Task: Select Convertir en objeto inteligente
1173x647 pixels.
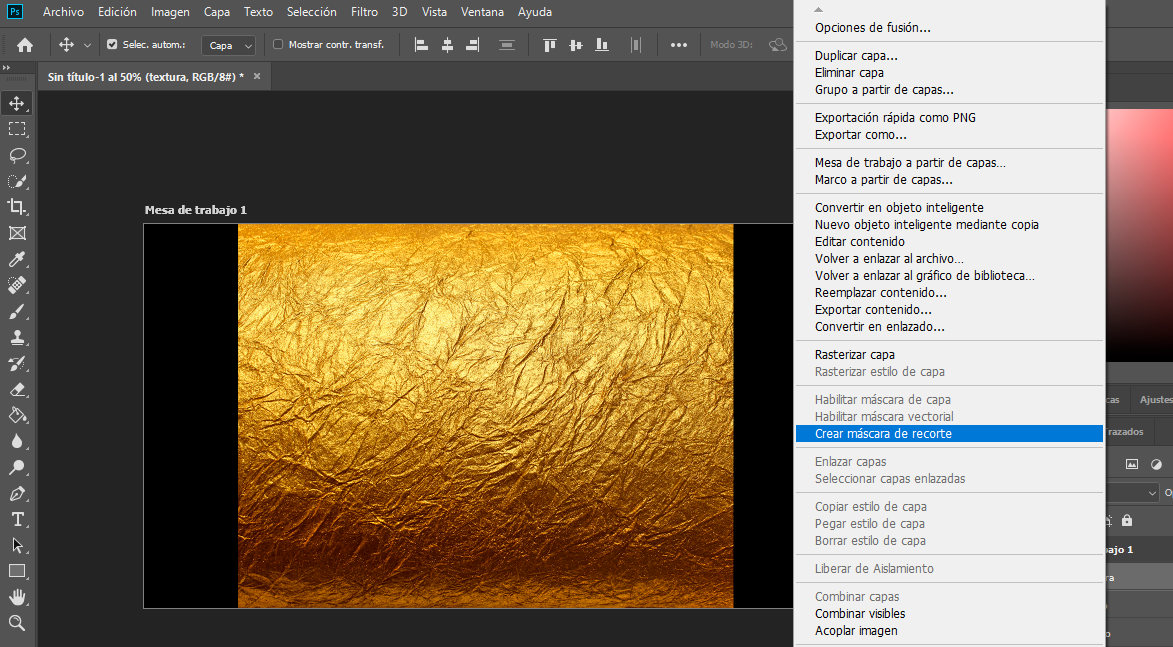Action: tap(899, 208)
